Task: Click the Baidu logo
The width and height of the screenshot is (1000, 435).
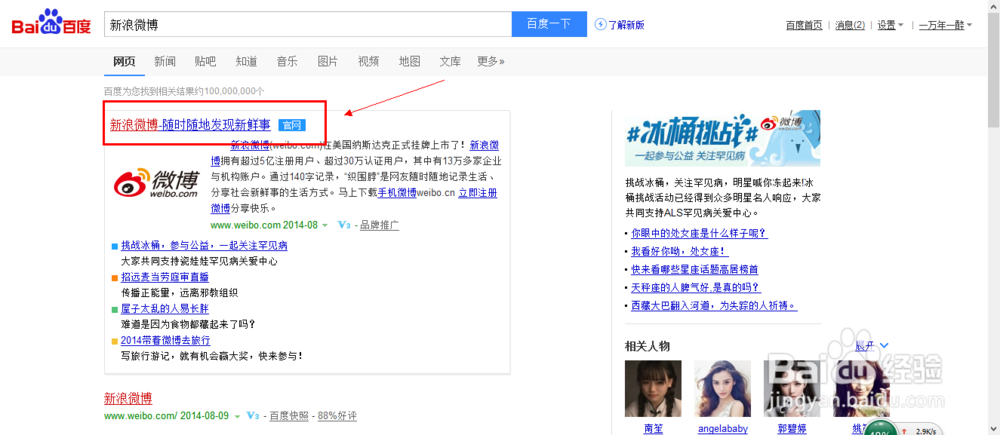Action: pyautogui.click(x=51, y=24)
